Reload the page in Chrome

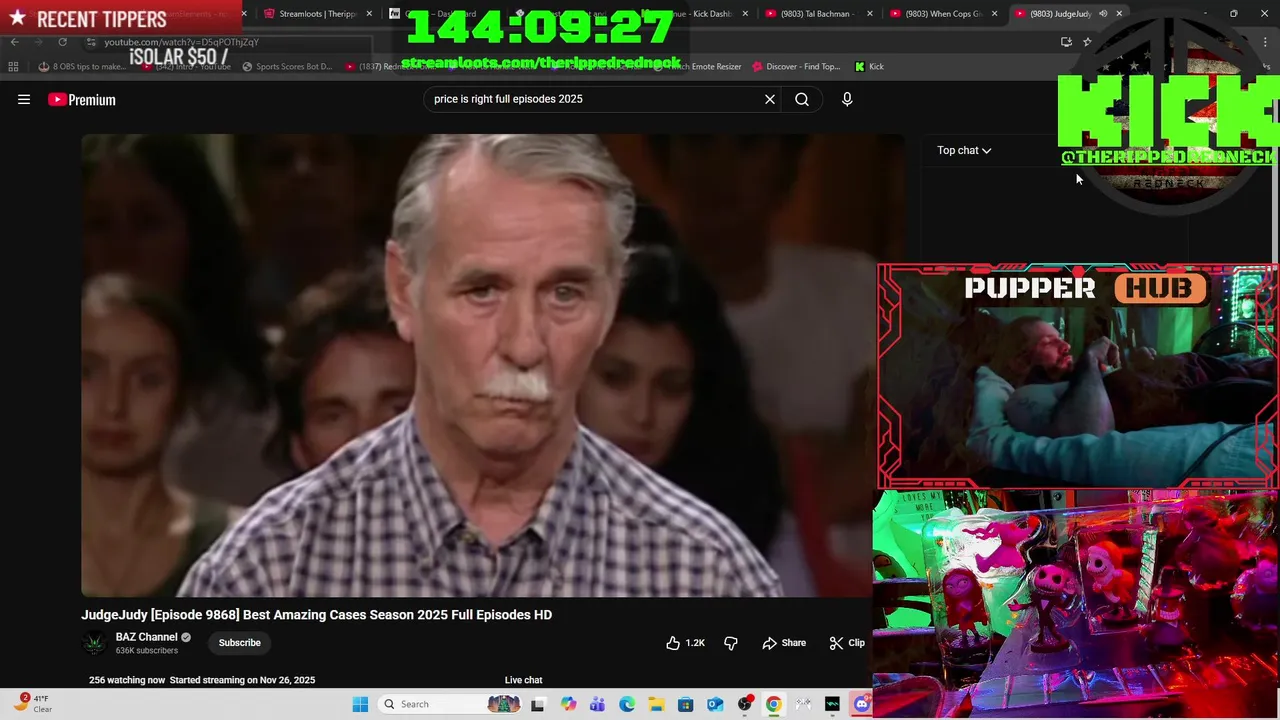click(x=62, y=42)
